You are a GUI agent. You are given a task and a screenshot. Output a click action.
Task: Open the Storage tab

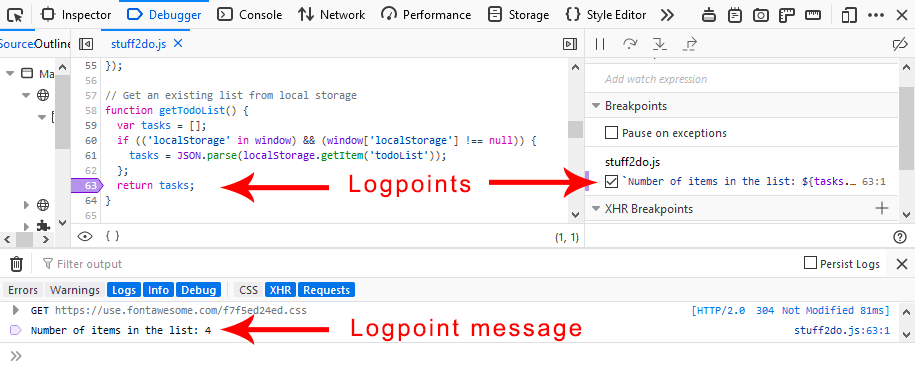518,15
